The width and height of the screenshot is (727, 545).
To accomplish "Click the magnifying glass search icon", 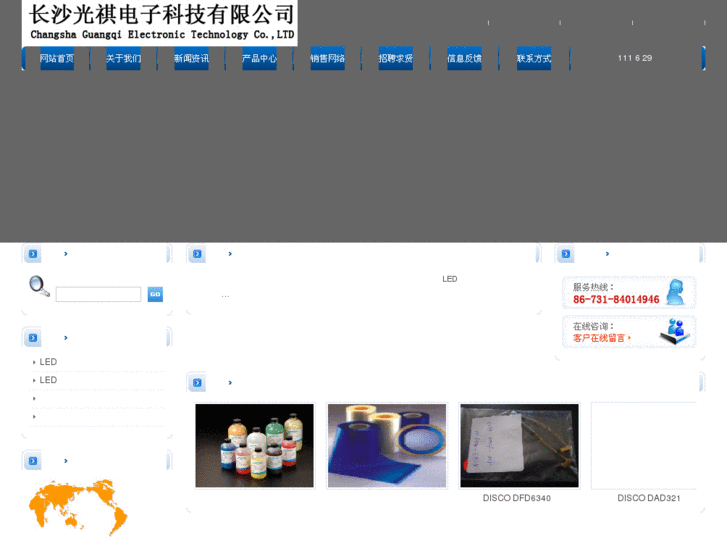I will pos(39,286).
